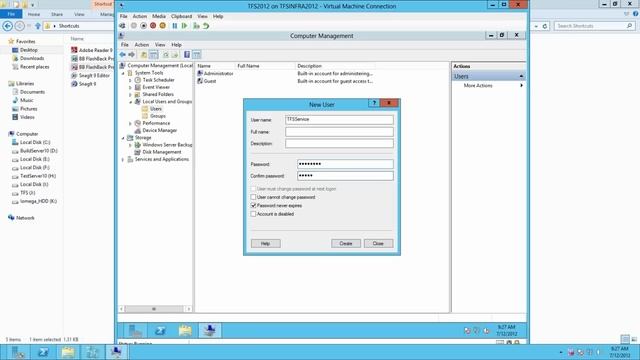
Task: Pause the virtual machine via toolbar icon
Action: (175, 26)
